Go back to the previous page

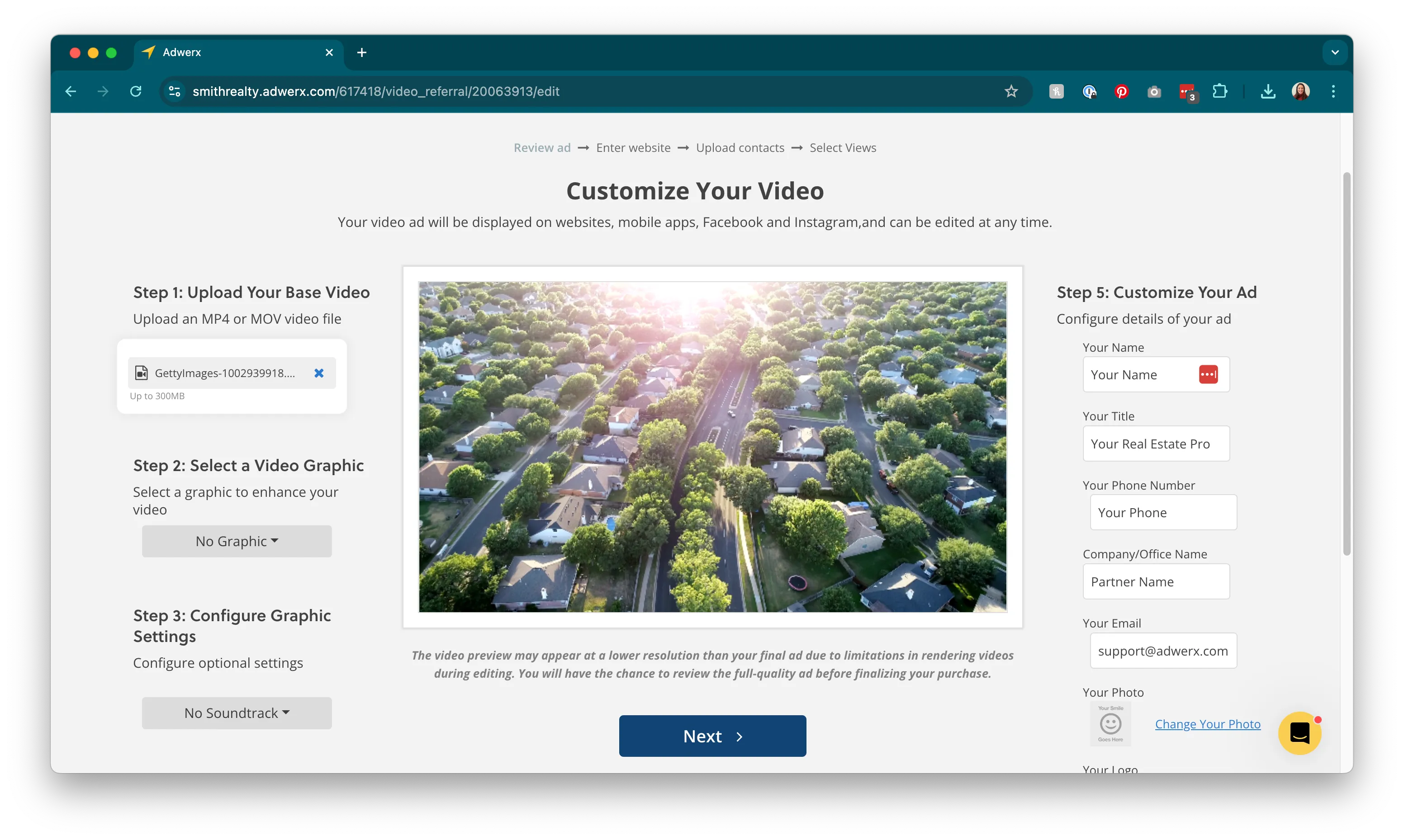pyautogui.click(x=71, y=91)
